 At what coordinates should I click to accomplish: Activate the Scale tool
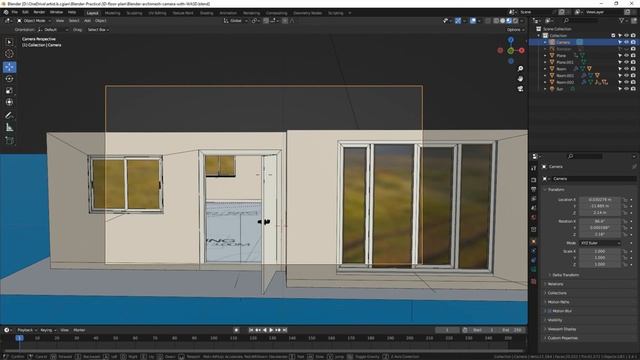tap(9, 91)
